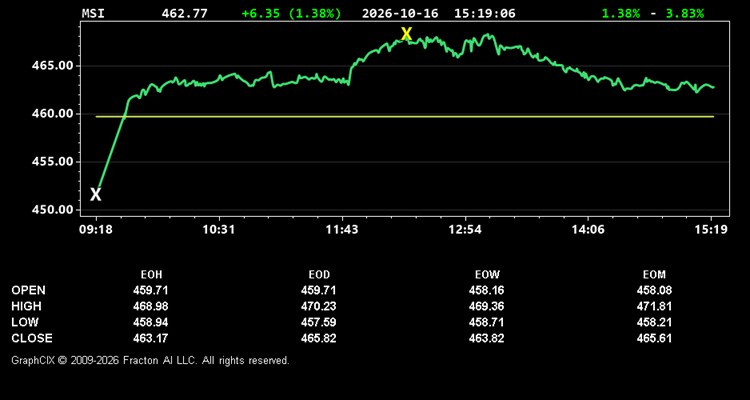The height and width of the screenshot is (400, 750).
Task: Click EOD low value 457.59
Action: [319, 322]
